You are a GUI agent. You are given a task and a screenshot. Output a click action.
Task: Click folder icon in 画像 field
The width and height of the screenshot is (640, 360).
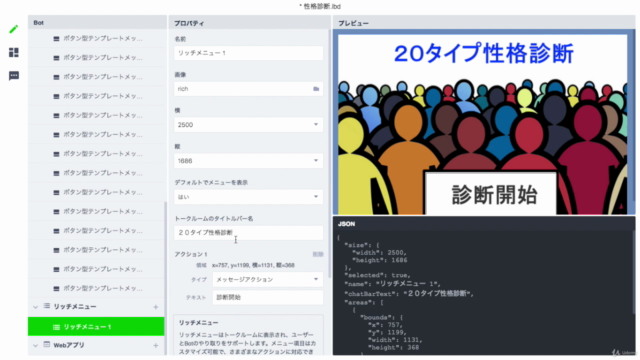point(316,89)
